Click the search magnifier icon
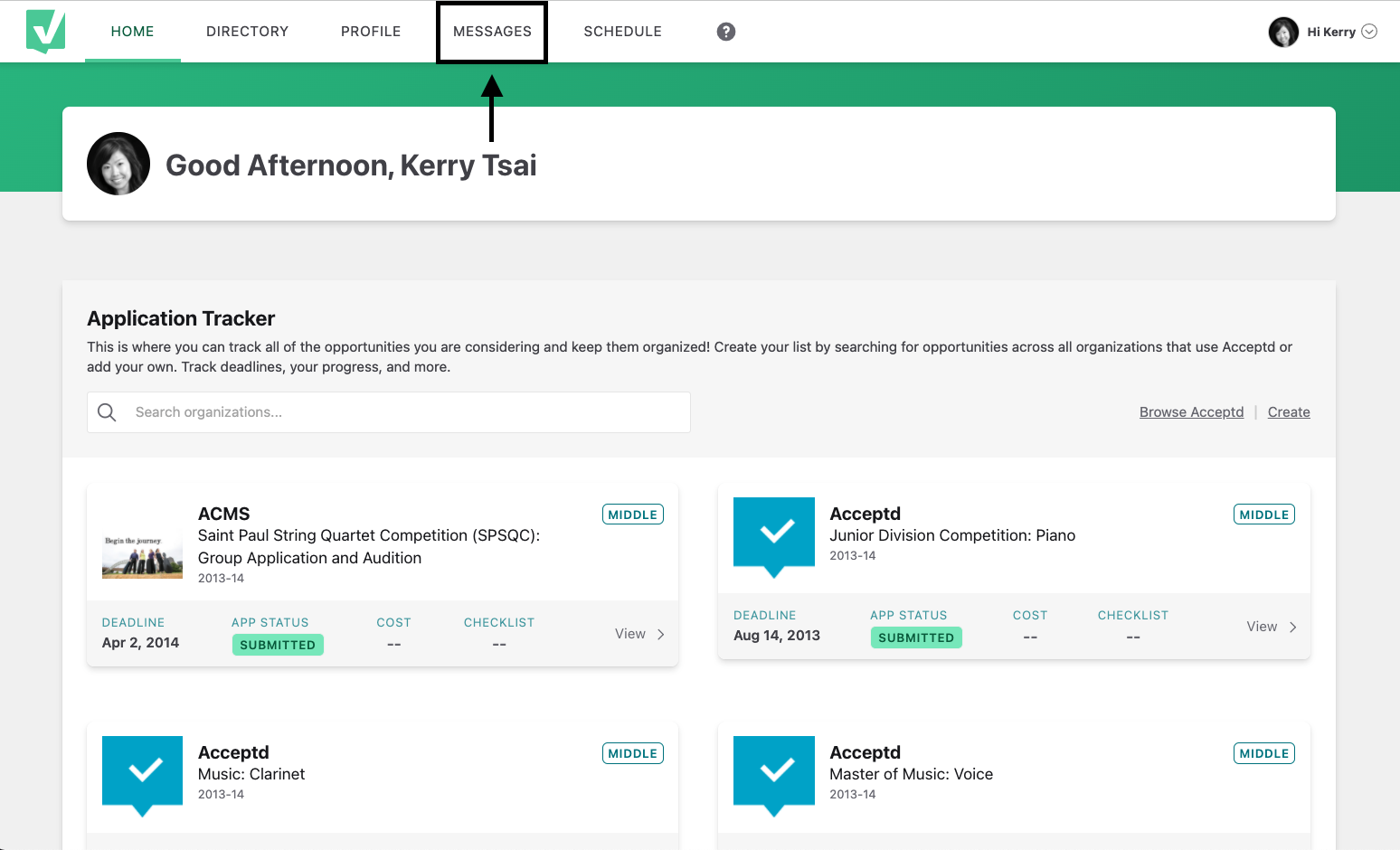This screenshot has height=850, width=1400. tap(107, 412)
